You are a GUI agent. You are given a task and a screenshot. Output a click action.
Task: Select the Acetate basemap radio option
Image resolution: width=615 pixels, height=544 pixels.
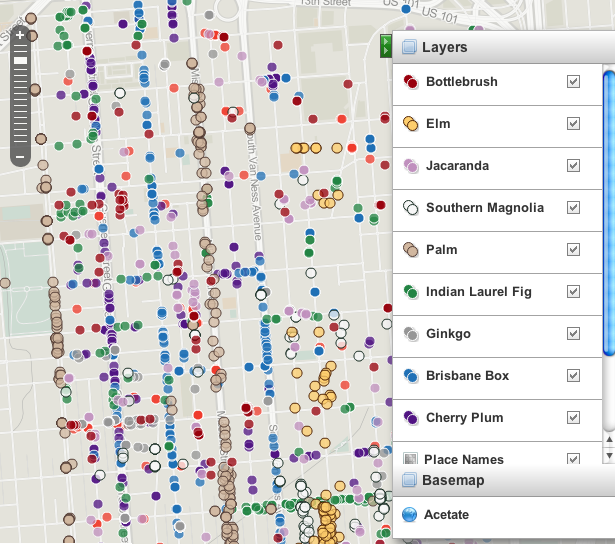click(410, 516)
